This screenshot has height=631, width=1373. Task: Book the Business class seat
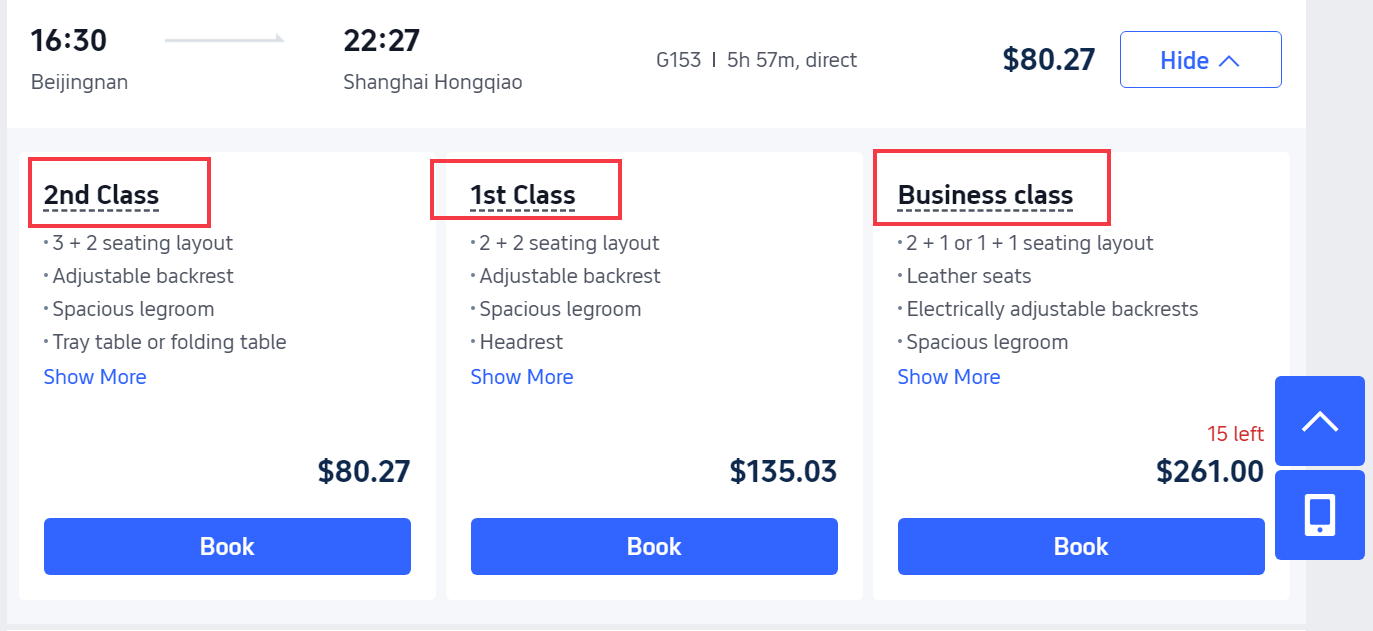pyautogui.click(x=1080, y=546)
